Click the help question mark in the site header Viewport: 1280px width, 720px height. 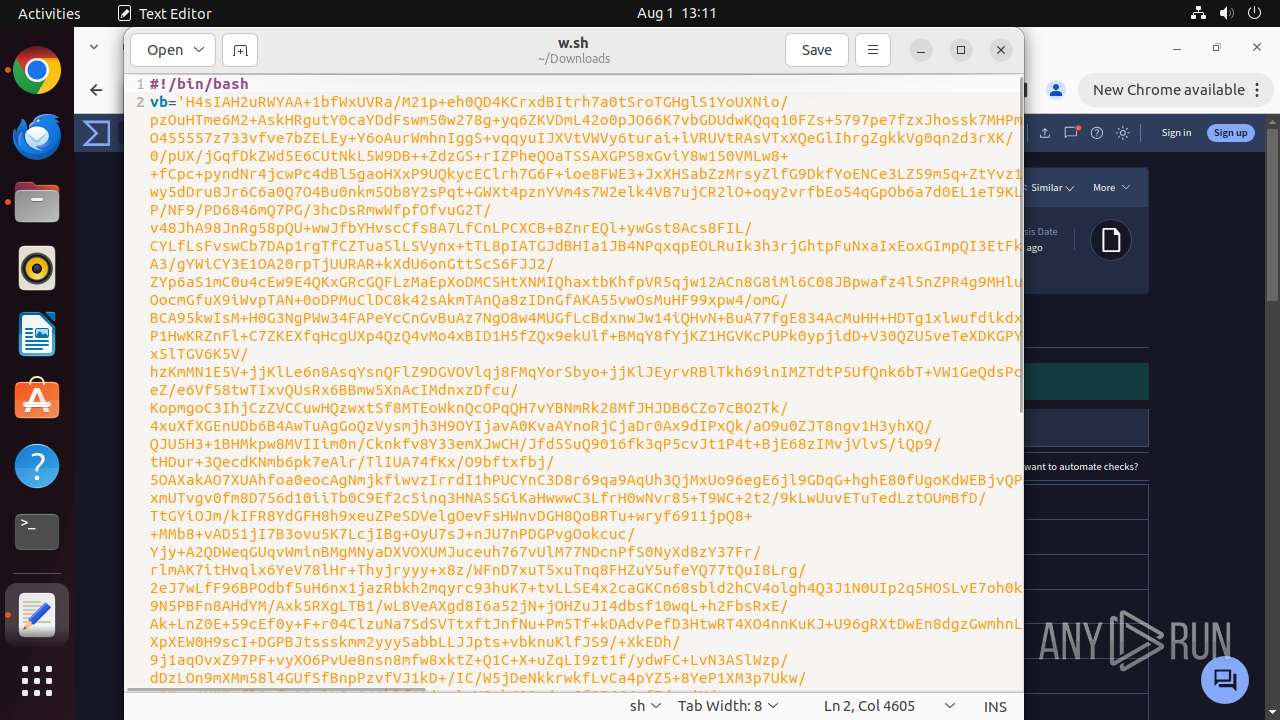click(1097, 133)
